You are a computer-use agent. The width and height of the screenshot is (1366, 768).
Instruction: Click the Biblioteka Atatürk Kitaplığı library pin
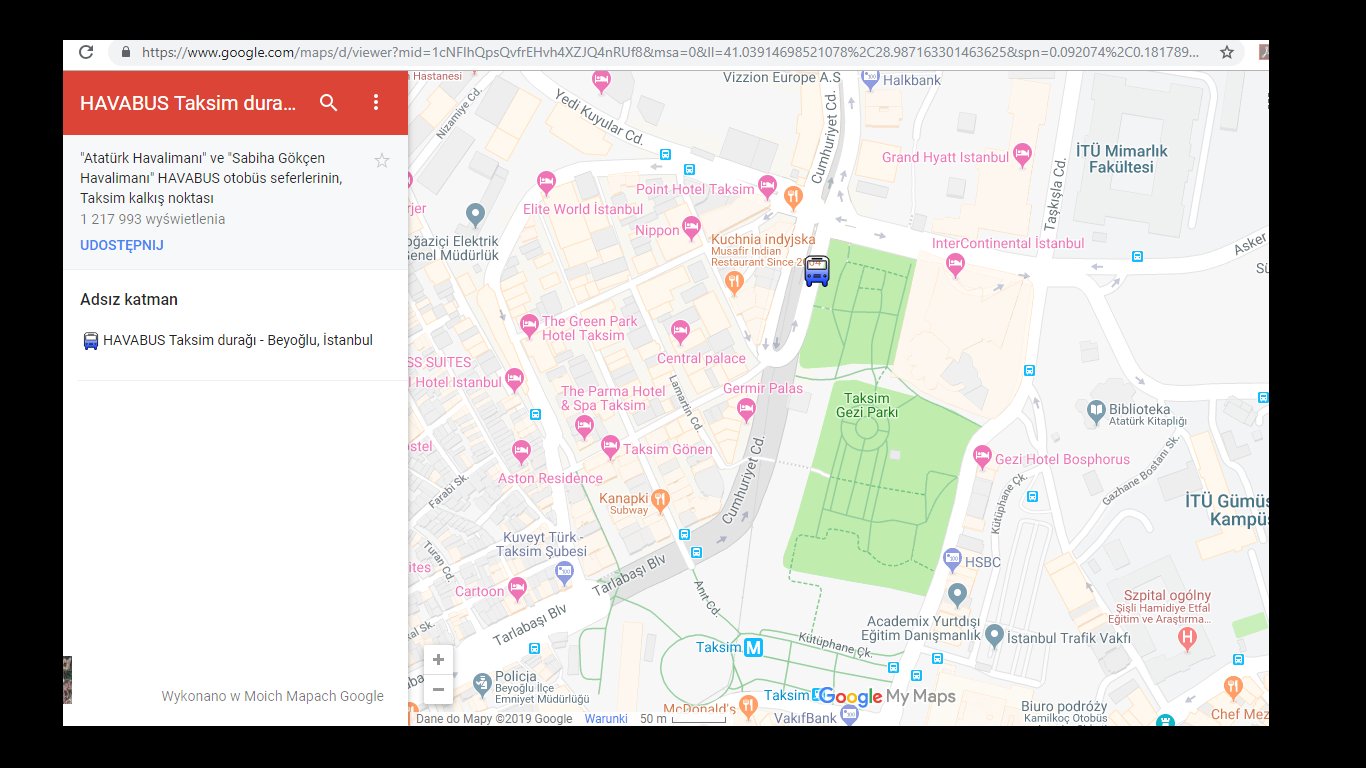1095,410
